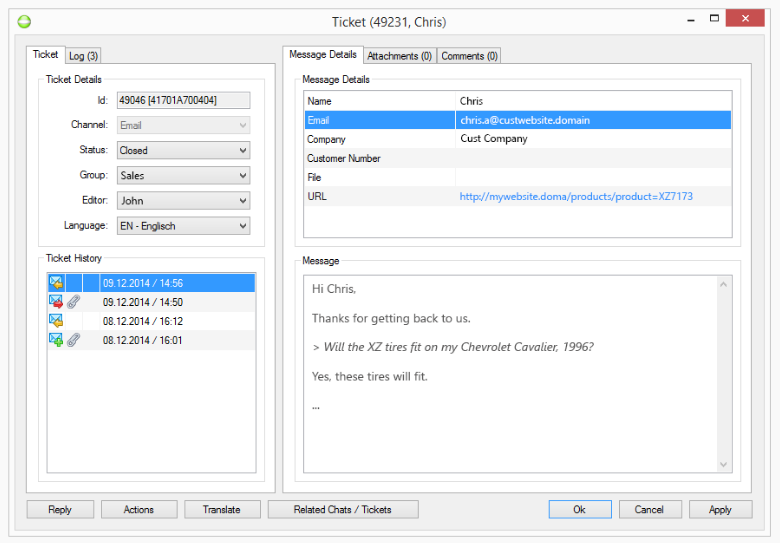Click the message scrollbar down arrow

725,464
